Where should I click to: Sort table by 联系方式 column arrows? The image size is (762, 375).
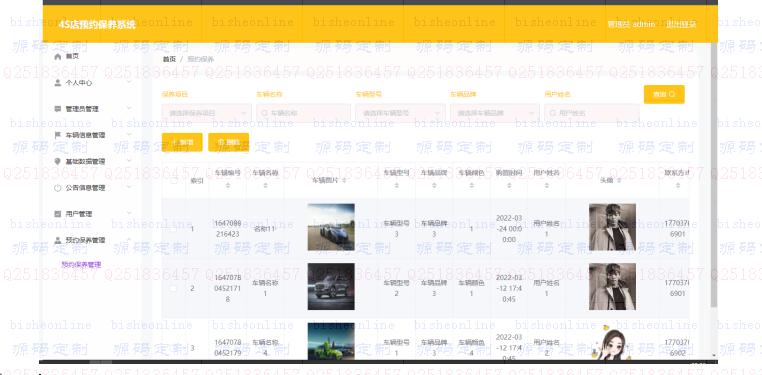[x=677, y=185]
